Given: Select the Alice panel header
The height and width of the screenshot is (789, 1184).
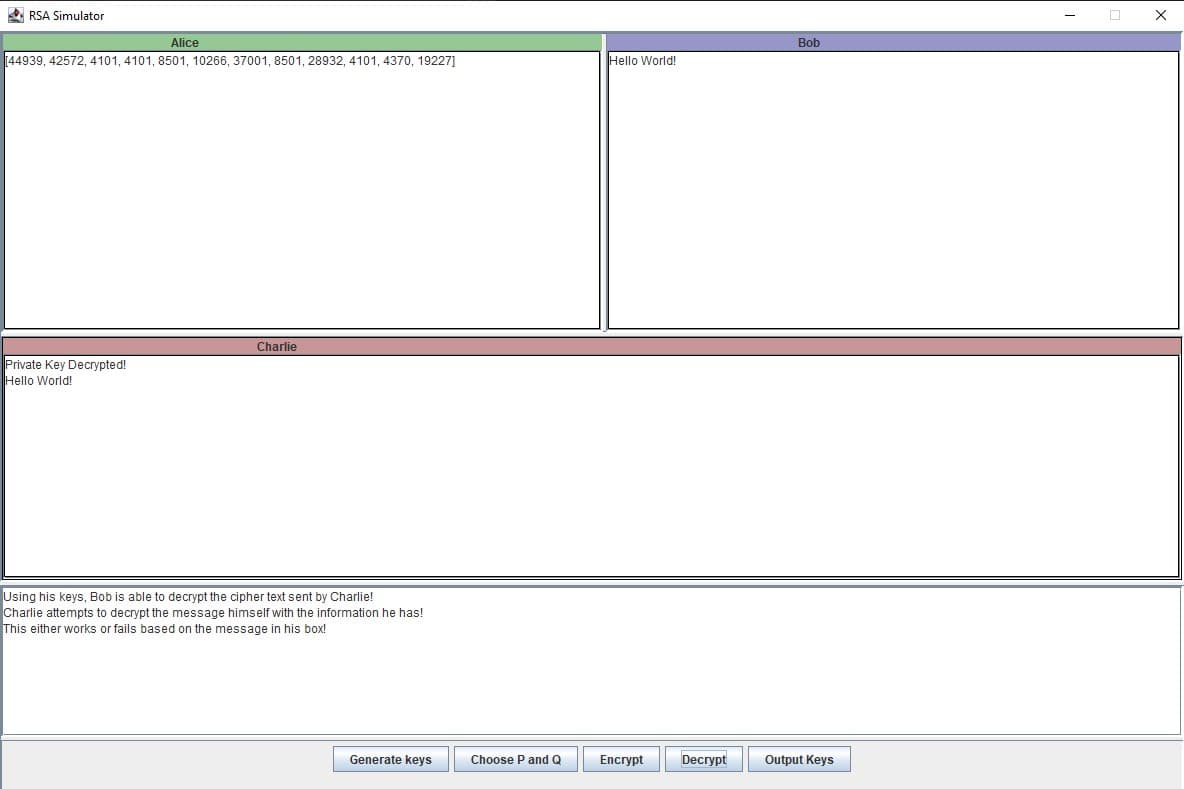Looking at the screenshot, I should [x=302, y=42].
